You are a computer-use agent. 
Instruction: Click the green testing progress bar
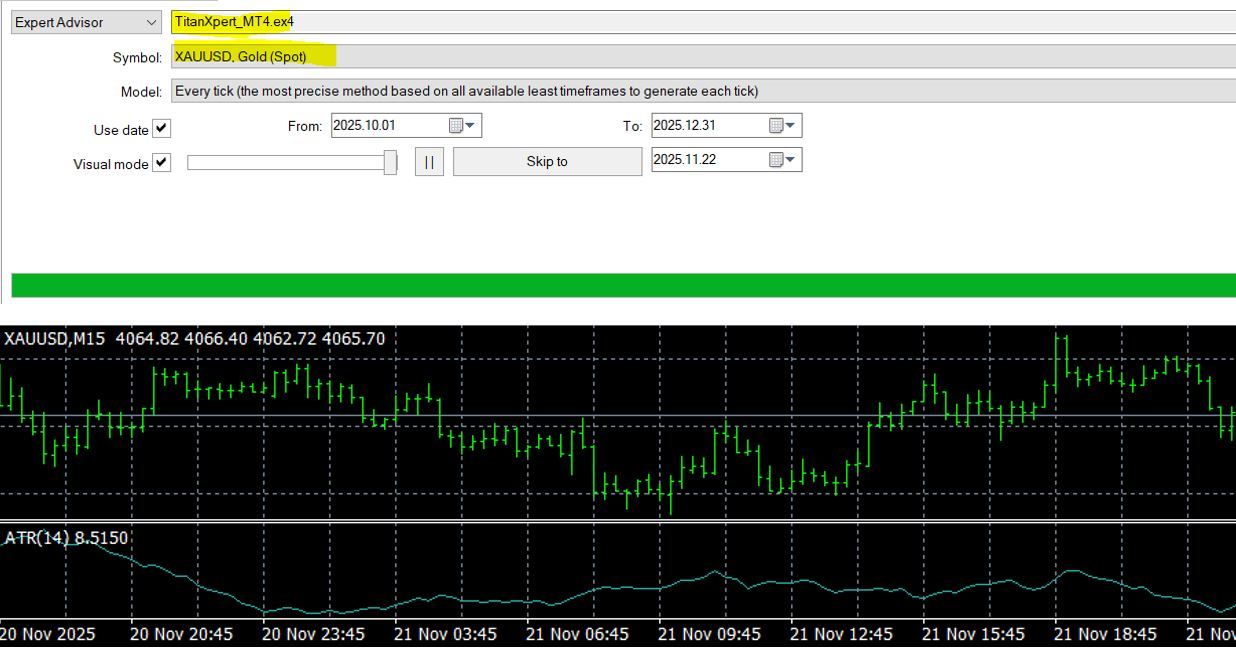622,285
